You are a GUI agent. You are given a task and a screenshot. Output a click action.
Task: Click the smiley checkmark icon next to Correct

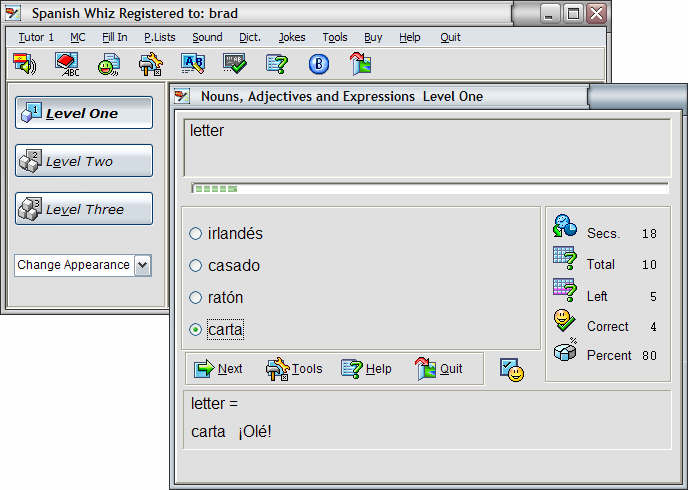(564, 321)
